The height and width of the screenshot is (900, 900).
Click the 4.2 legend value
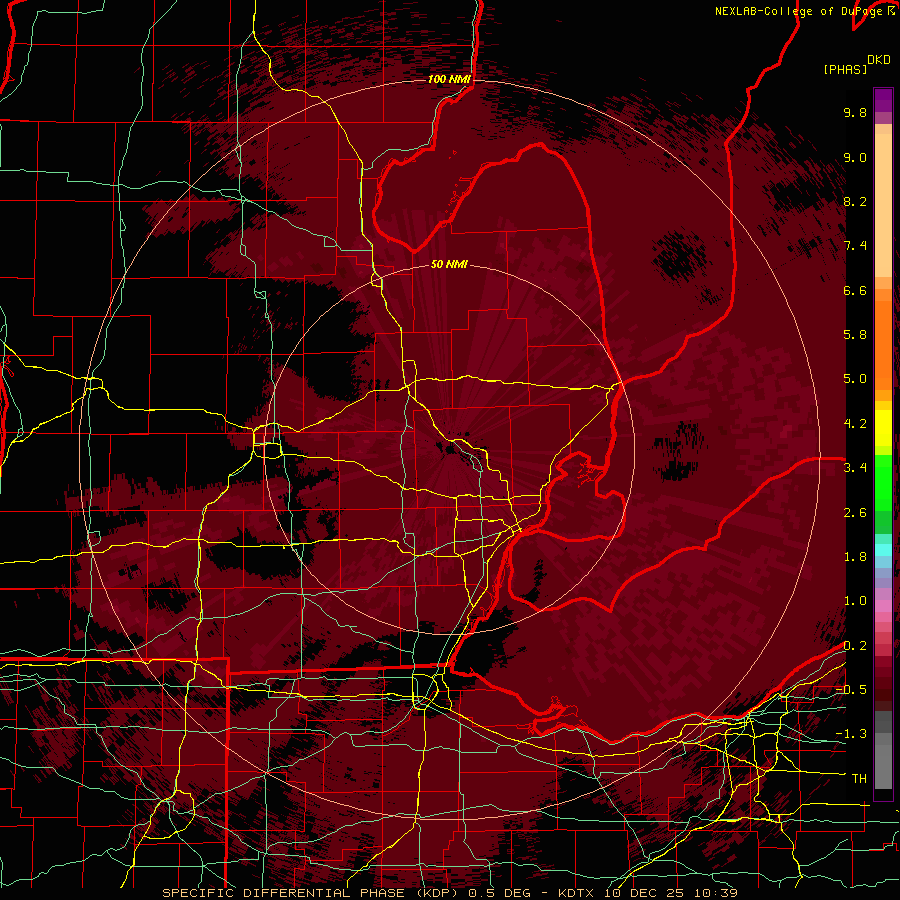855,424
